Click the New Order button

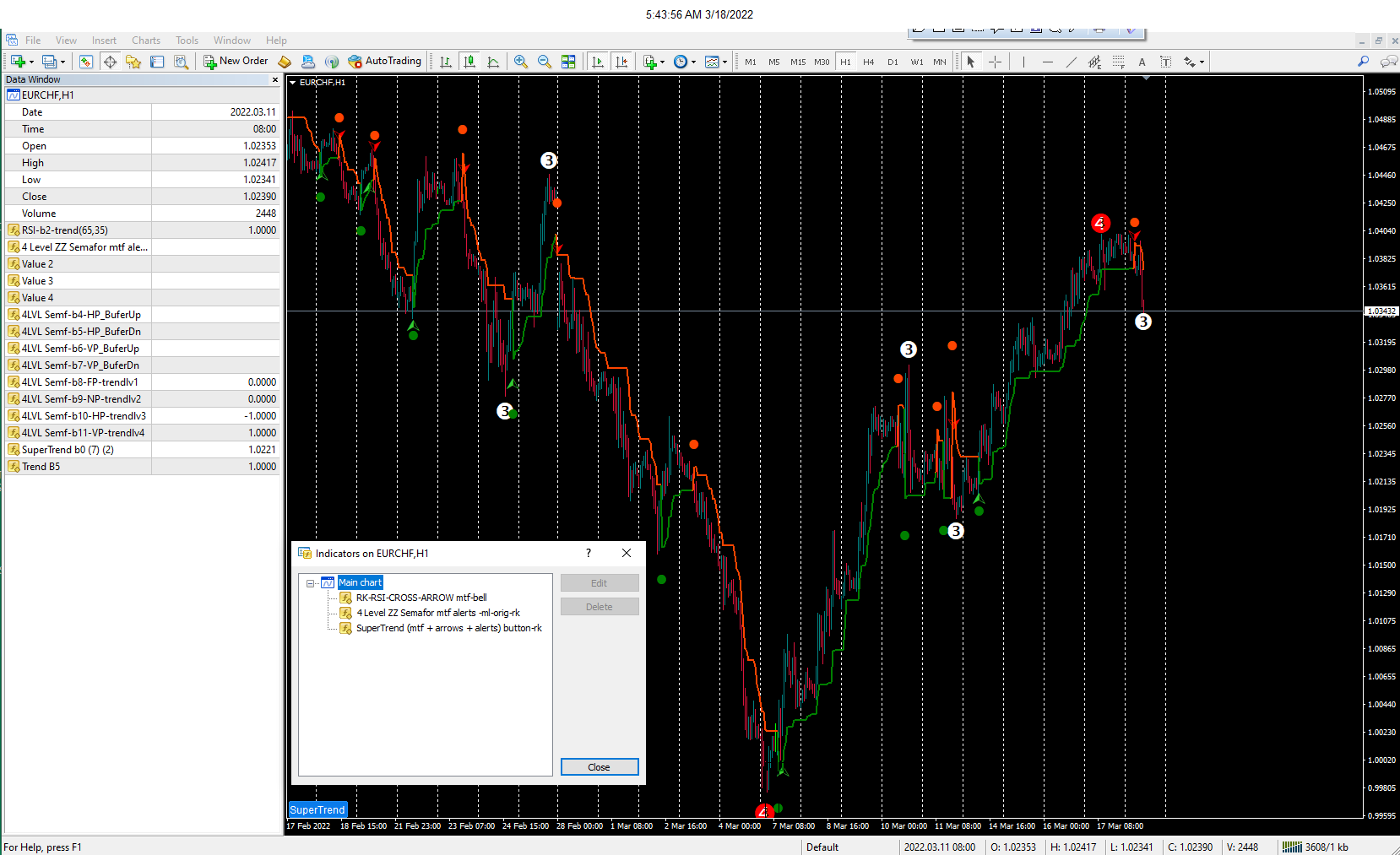coord(236,62)
